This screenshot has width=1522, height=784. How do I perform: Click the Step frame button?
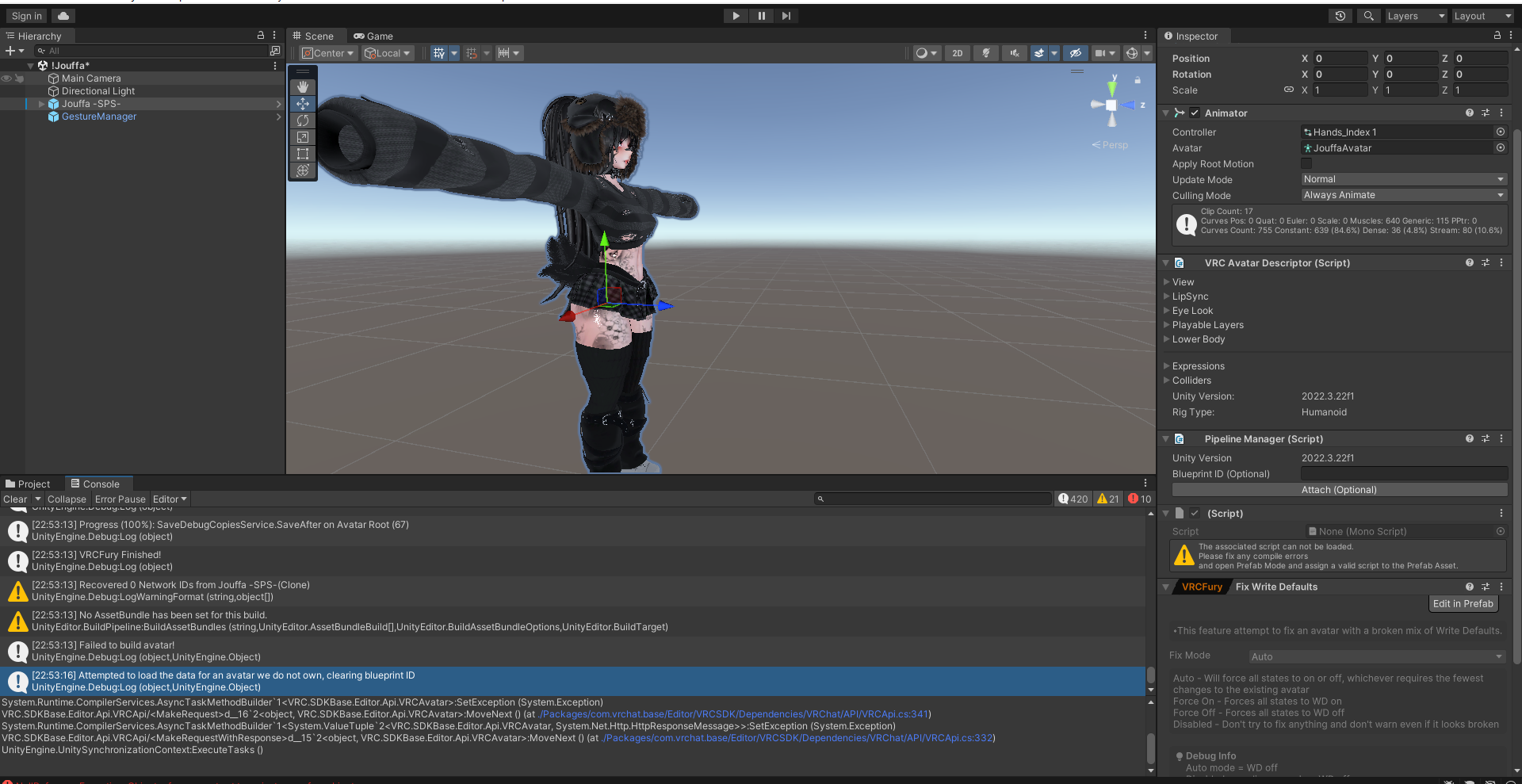click(x=786, y=16)
